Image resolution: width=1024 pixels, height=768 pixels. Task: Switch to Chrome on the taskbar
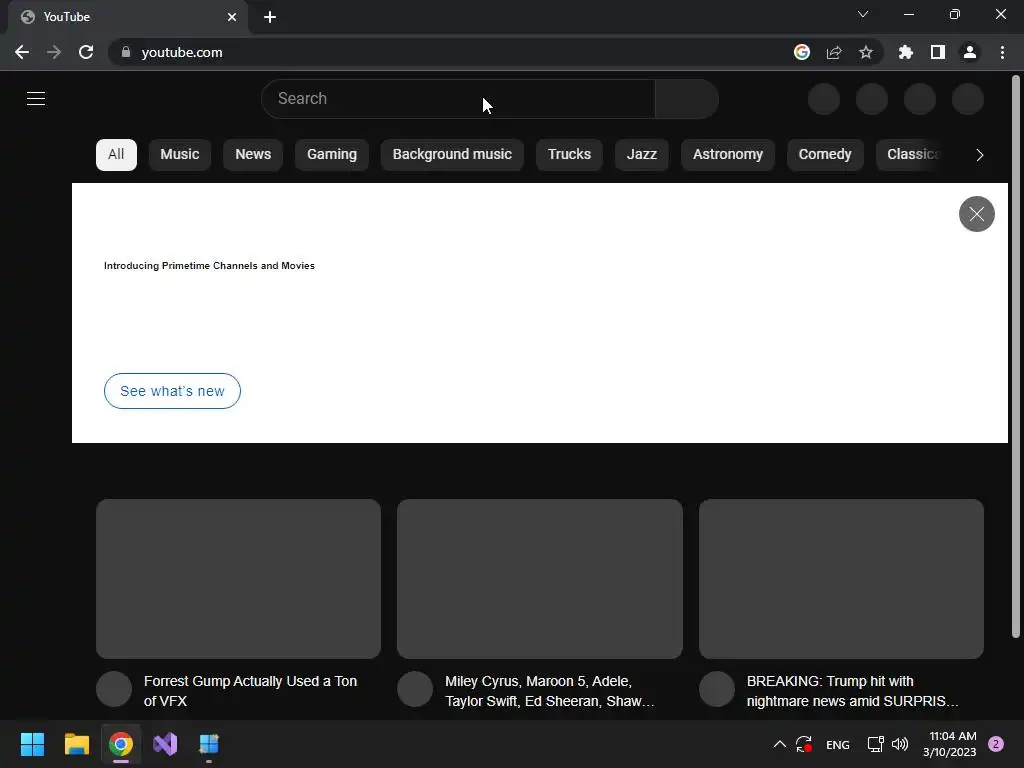(121, 744)
